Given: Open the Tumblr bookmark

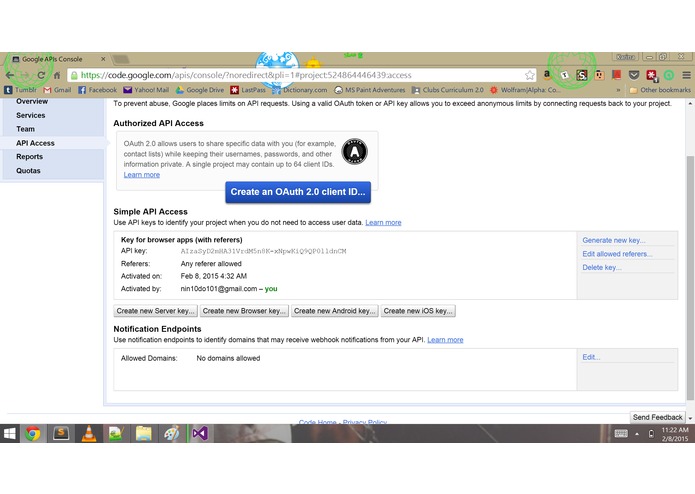Looking at the screenshot, I should (21, 90).
